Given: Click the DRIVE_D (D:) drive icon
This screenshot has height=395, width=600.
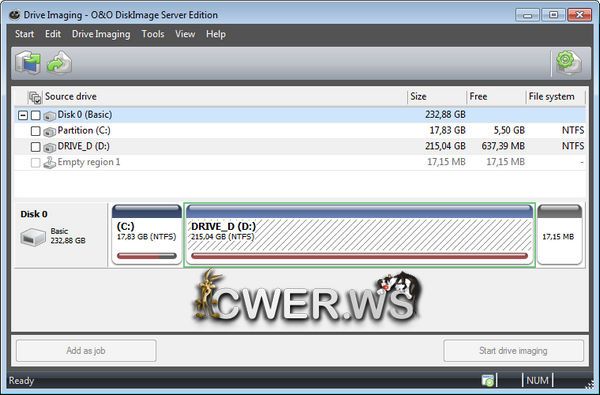Looking at the screenshot, I should click(49, 147).
